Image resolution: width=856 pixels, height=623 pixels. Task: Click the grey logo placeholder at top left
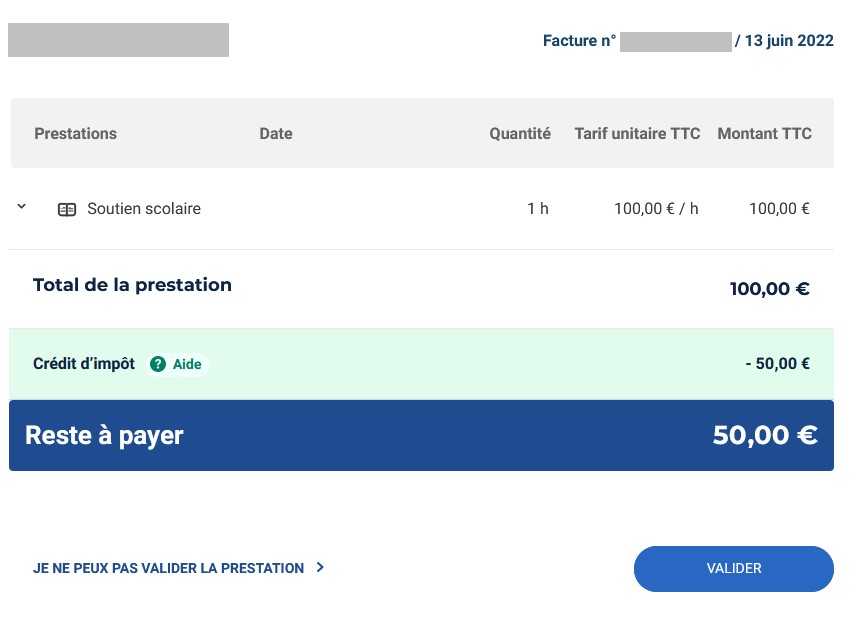[x=118, y=40]
